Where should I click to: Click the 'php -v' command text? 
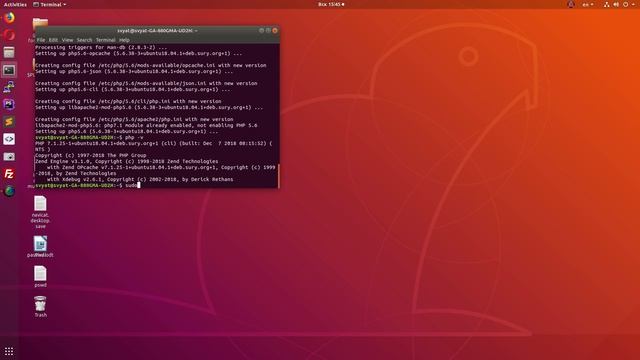[x=134, y=138]
